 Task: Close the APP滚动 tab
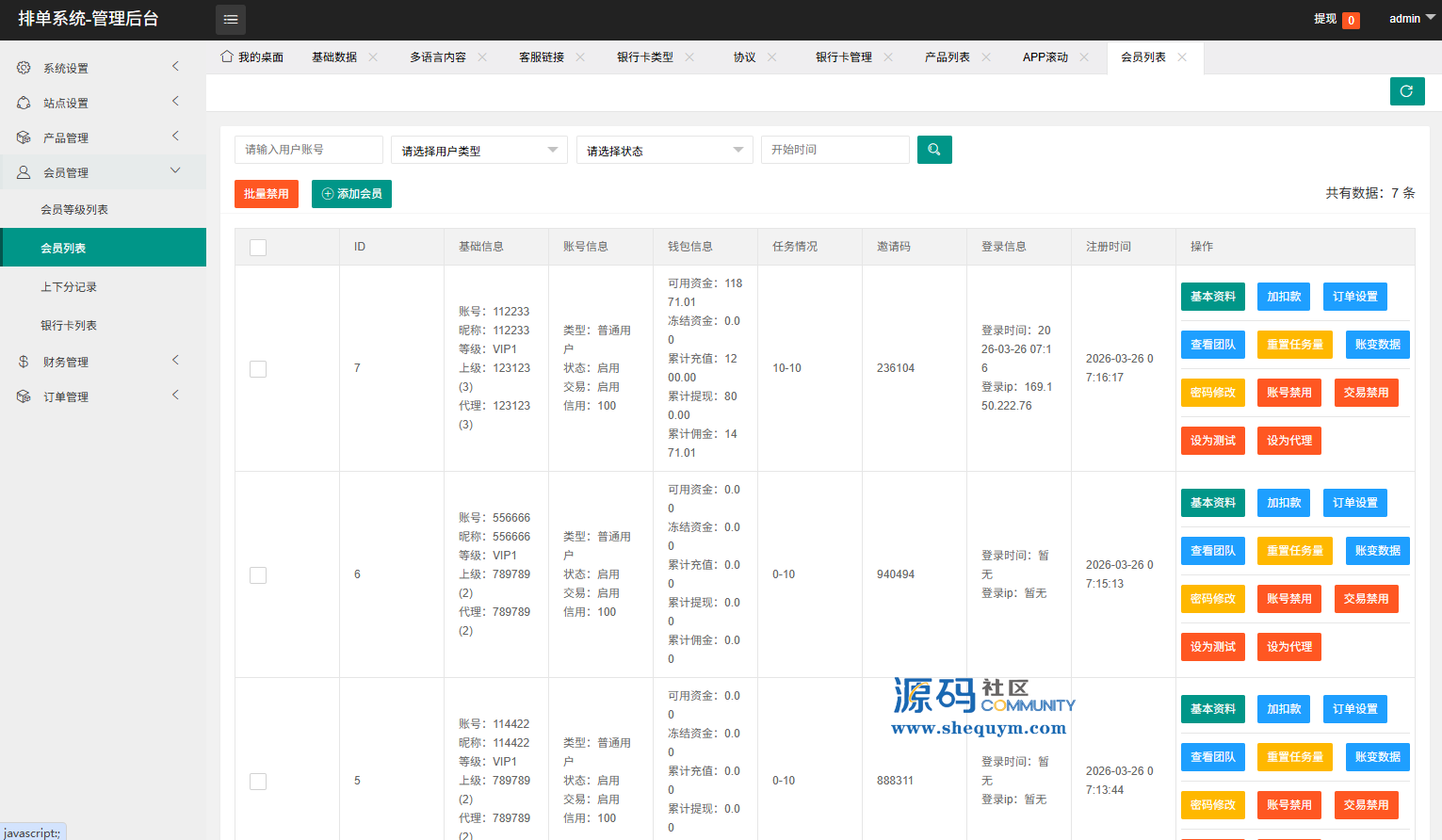pyautogui.click(x=1084, y=57)
